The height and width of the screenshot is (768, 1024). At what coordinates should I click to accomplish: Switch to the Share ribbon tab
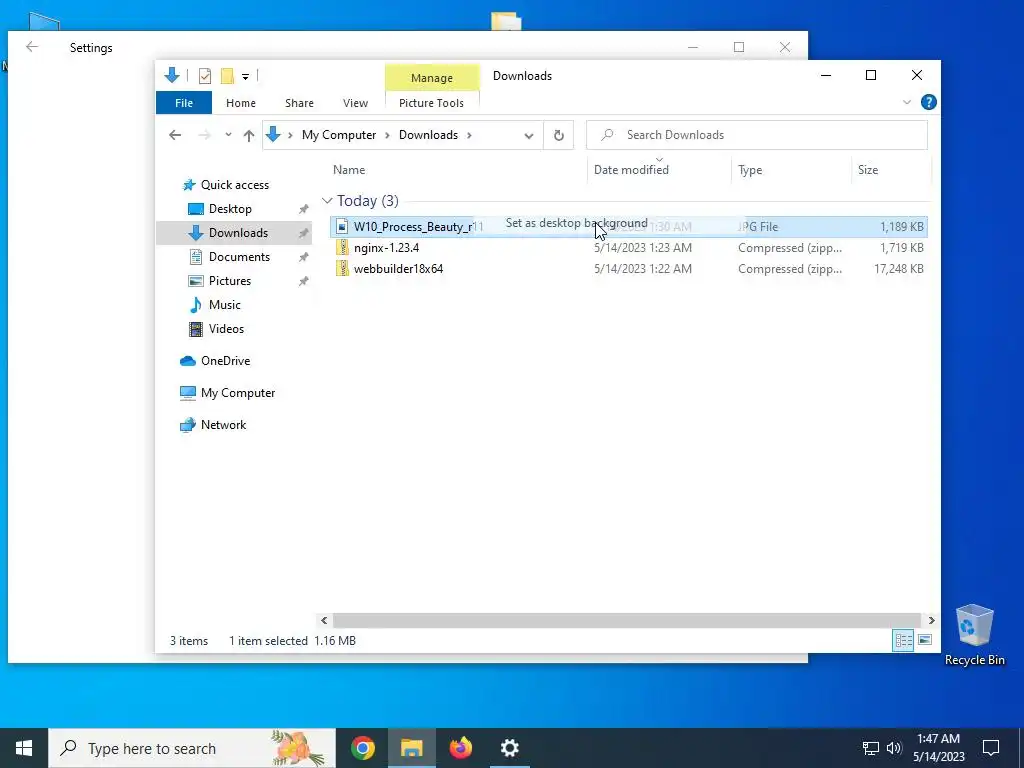299,103
